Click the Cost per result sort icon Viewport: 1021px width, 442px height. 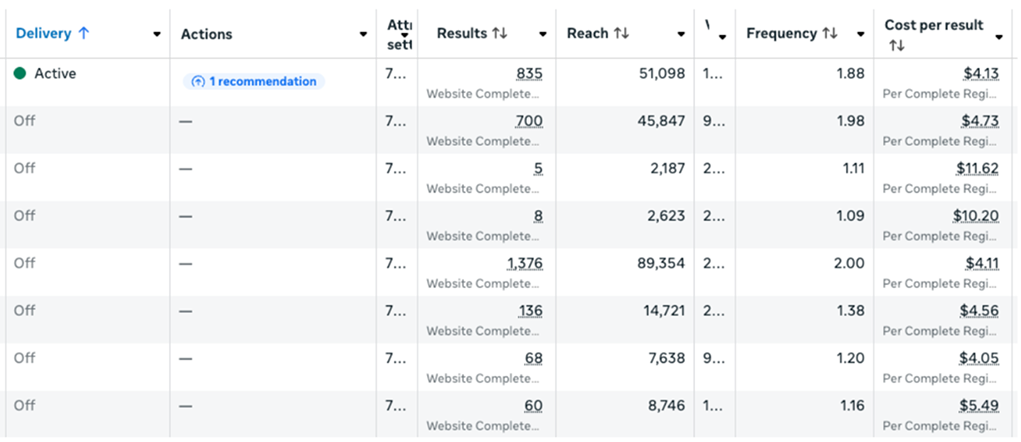tap(896, 46)
